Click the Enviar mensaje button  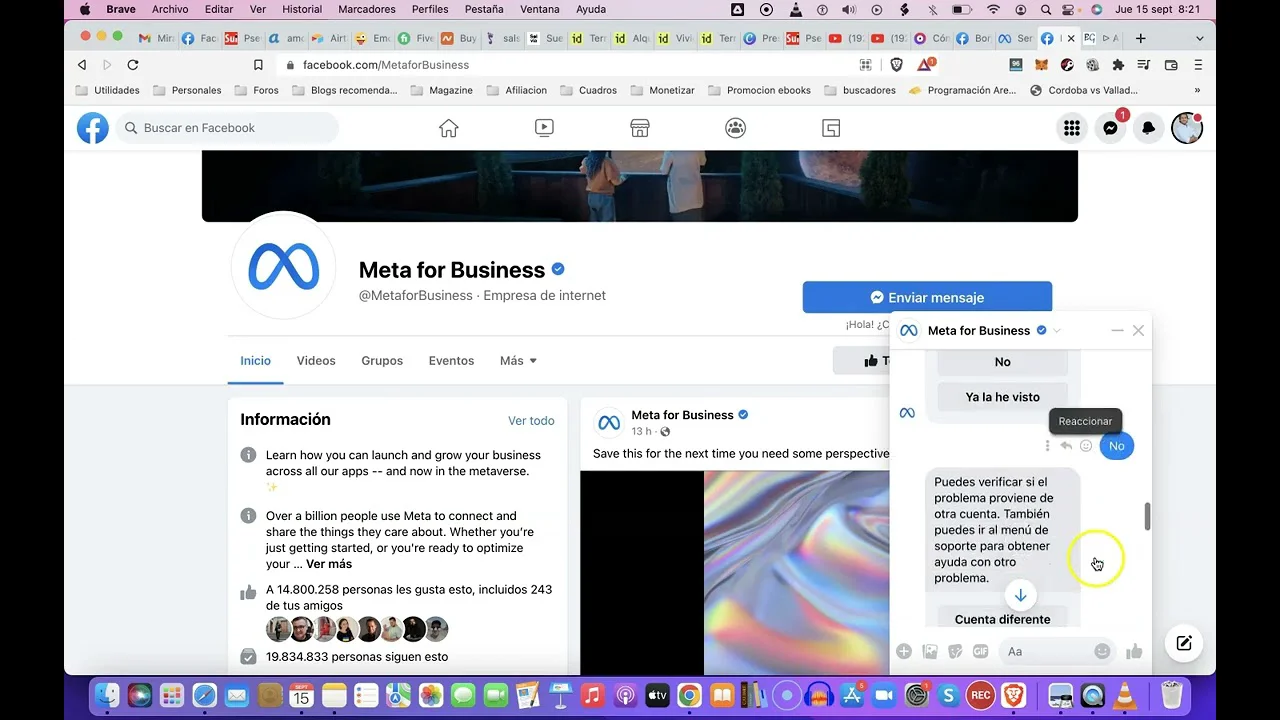click(x=927, y=297)
